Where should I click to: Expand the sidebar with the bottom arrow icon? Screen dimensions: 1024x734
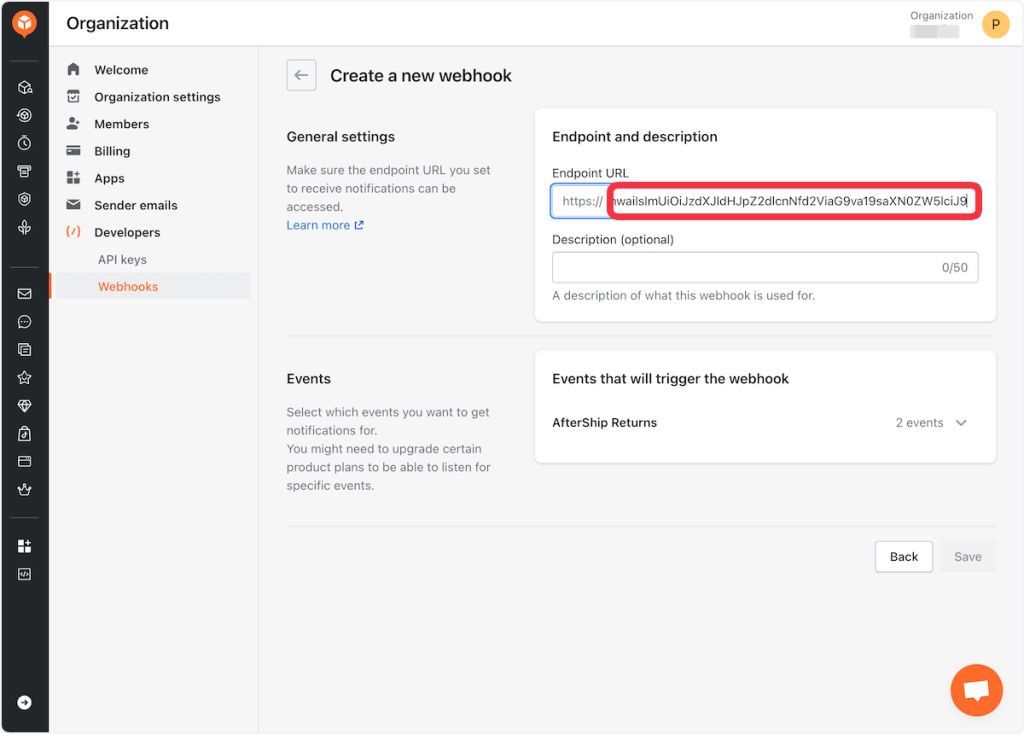(x=25, y=702)
